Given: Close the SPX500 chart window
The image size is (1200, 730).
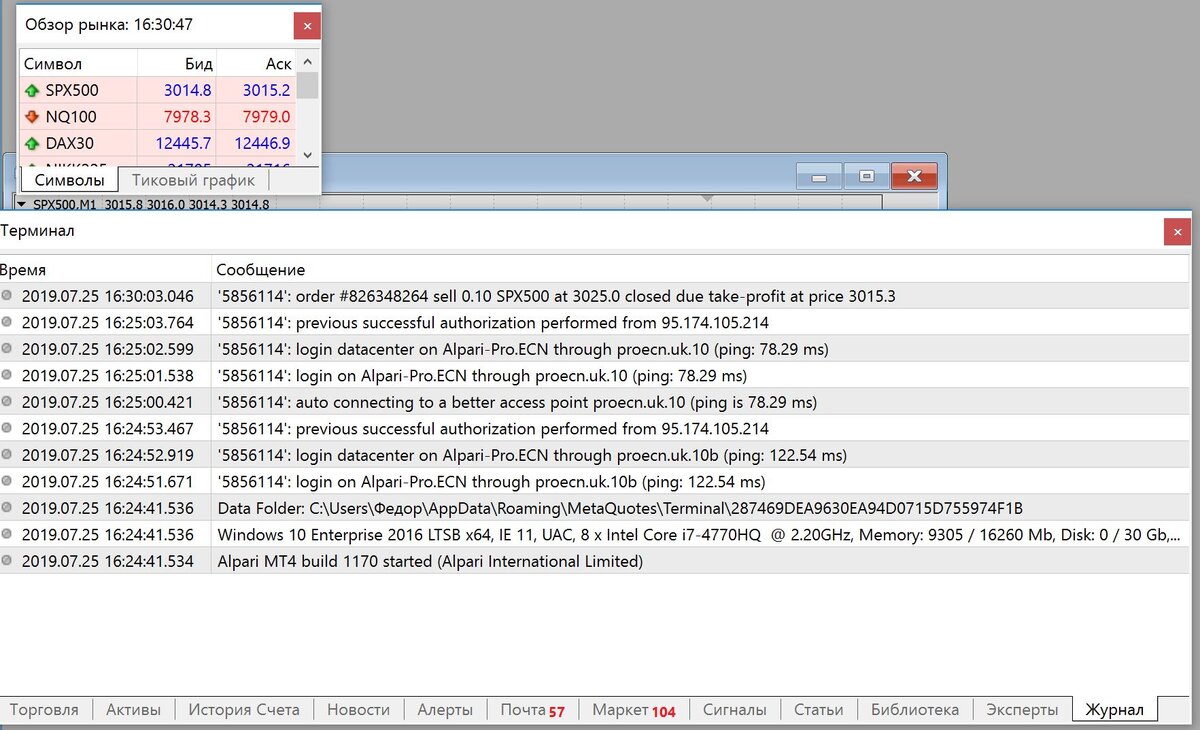Looking at the screenshot, I should [x=914, y=177].
